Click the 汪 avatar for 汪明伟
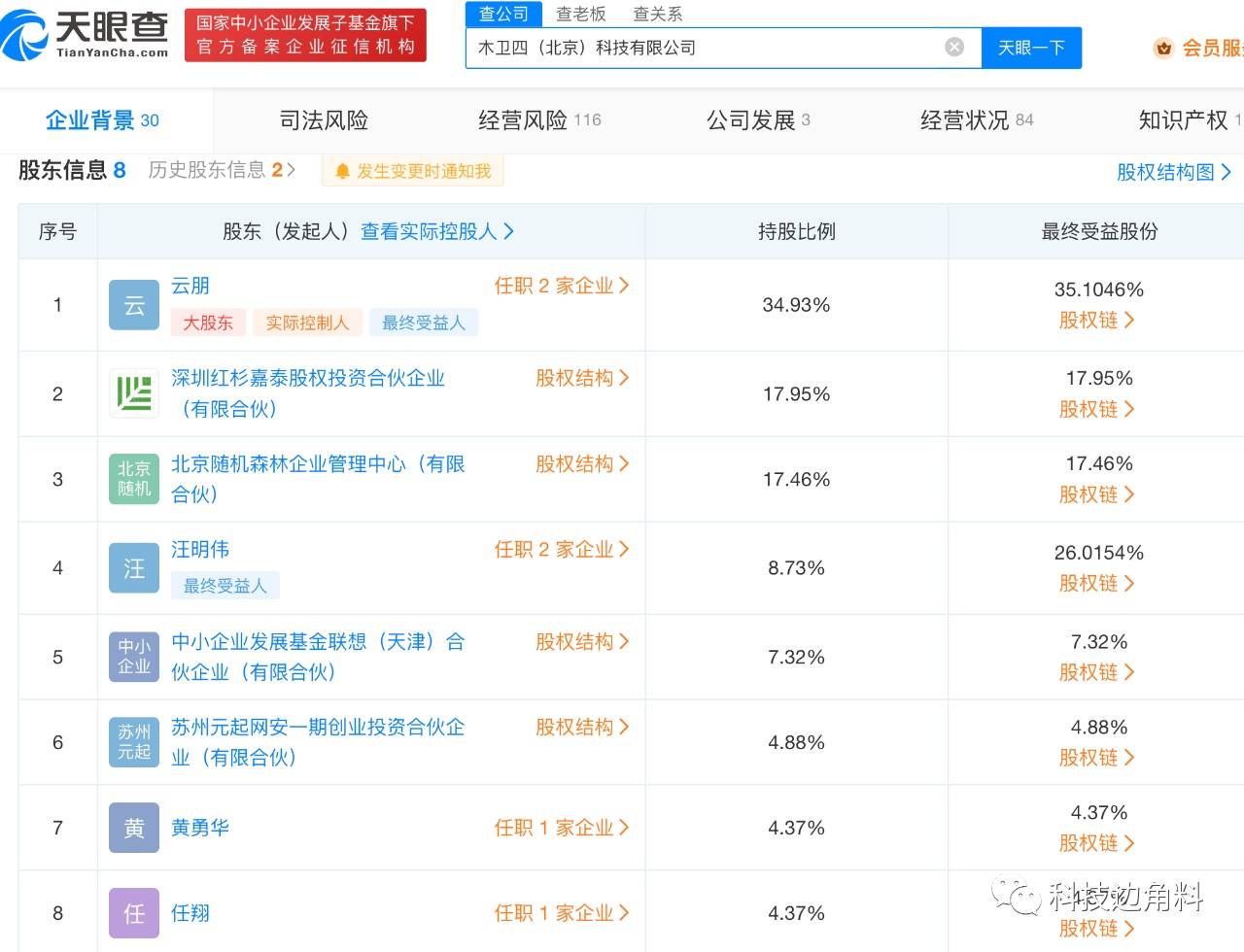This screenshot has width=1244, height=952. tap(134, 568)
